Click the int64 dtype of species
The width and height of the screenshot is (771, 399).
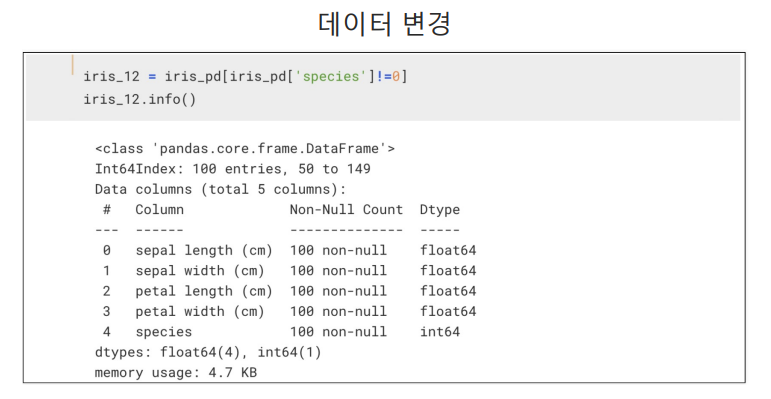click(440, 332)
